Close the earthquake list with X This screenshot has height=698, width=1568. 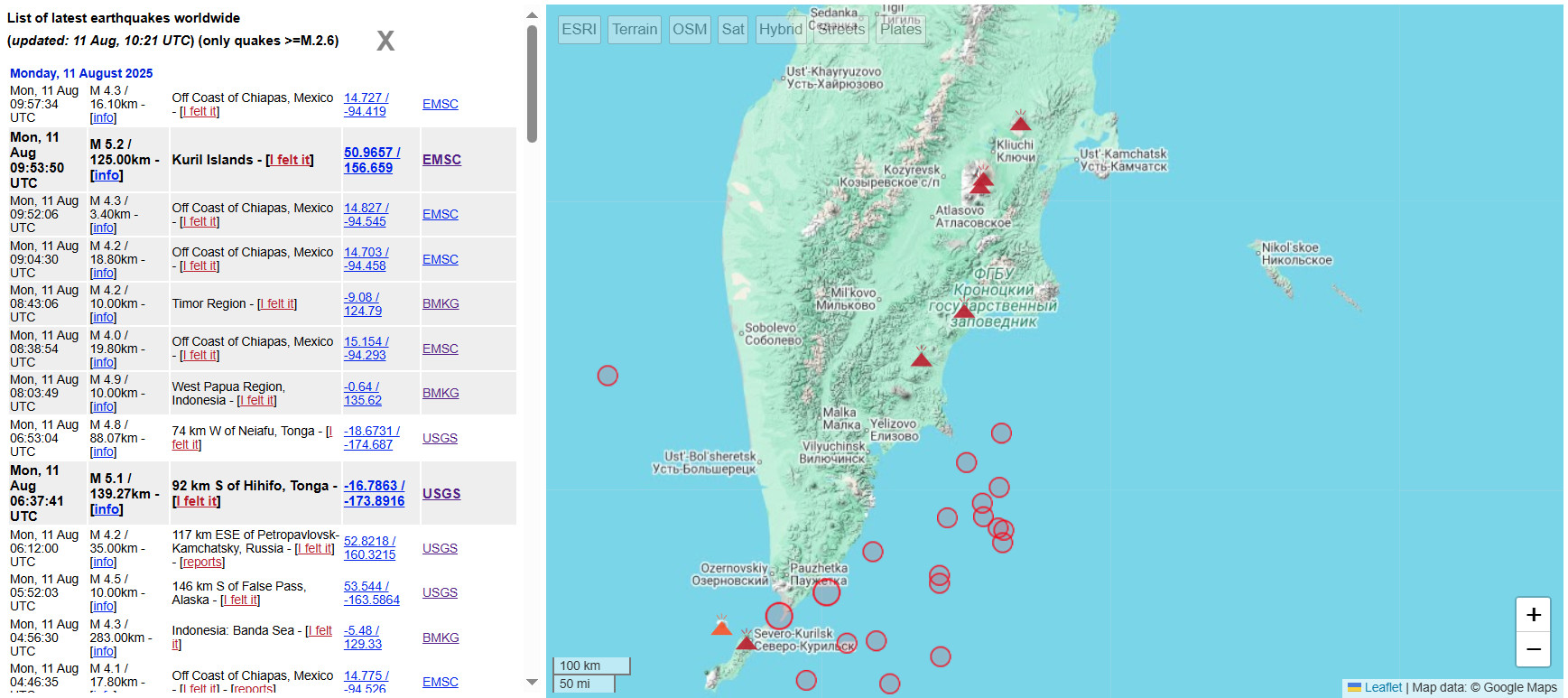point(385,41)
